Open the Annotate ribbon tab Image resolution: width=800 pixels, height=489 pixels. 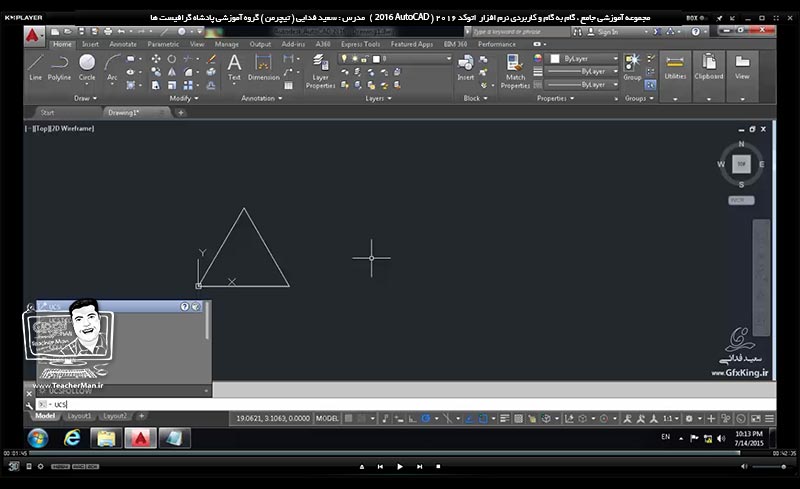point(122,44)
